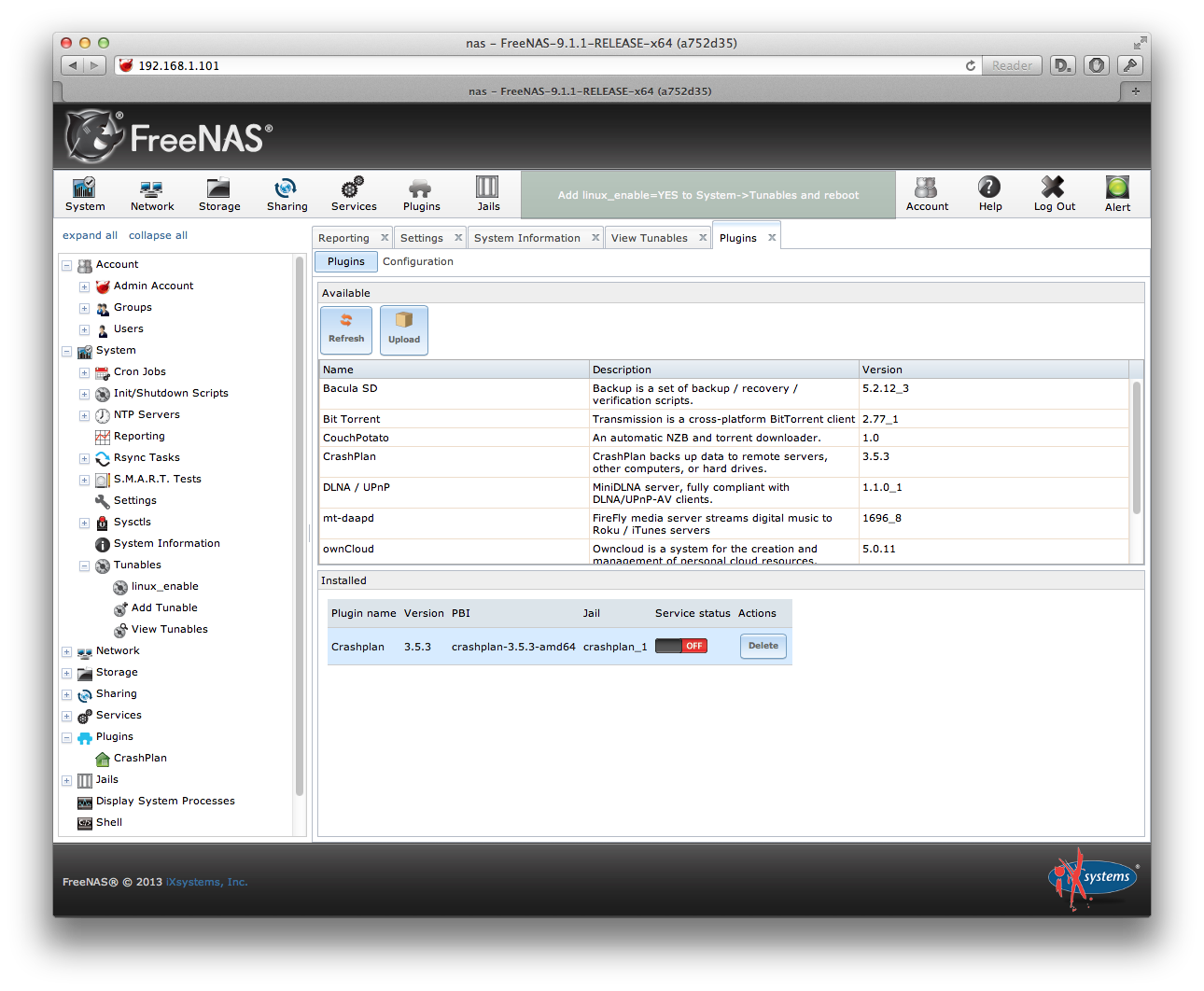Click the browser Forward arrow
Image resolution: width=1204 pixels, height=991 pixels.
[94, 65]
